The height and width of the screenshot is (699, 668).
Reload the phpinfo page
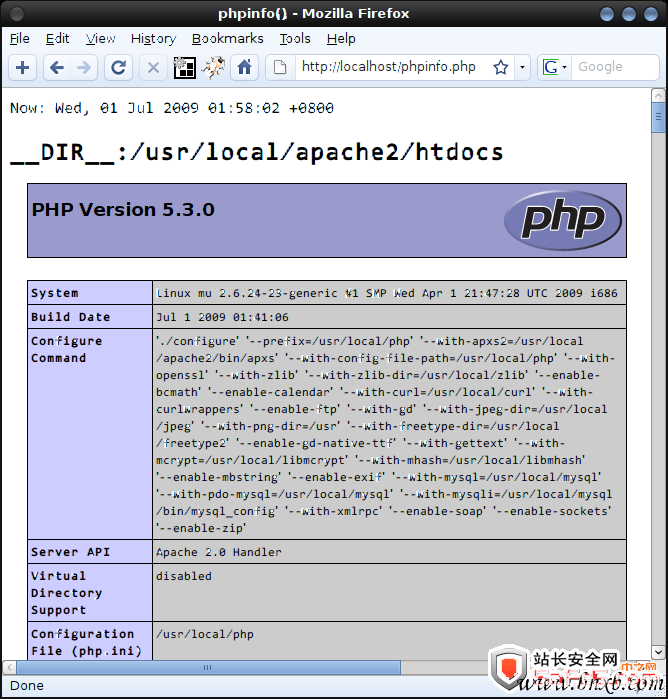point(118,68)
